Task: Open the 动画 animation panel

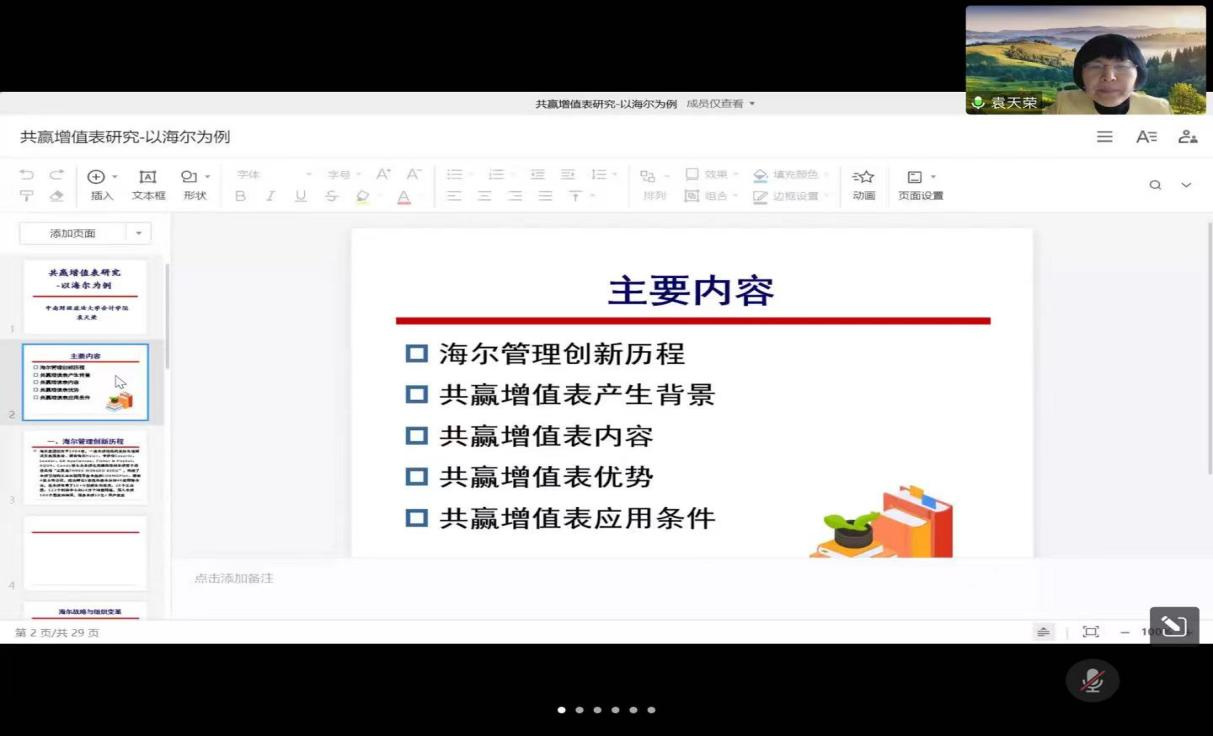Action: (863, 184)
